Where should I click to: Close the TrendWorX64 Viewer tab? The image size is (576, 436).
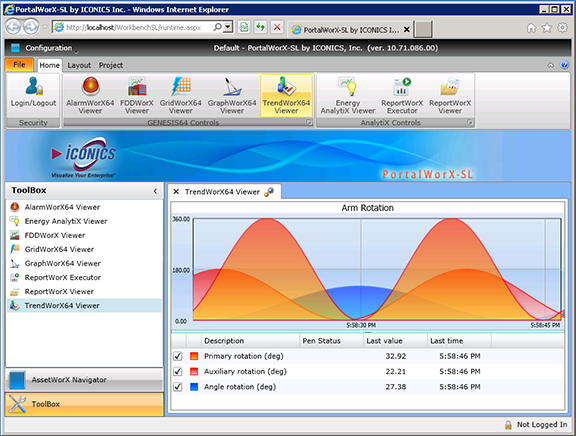click(176, 192)
